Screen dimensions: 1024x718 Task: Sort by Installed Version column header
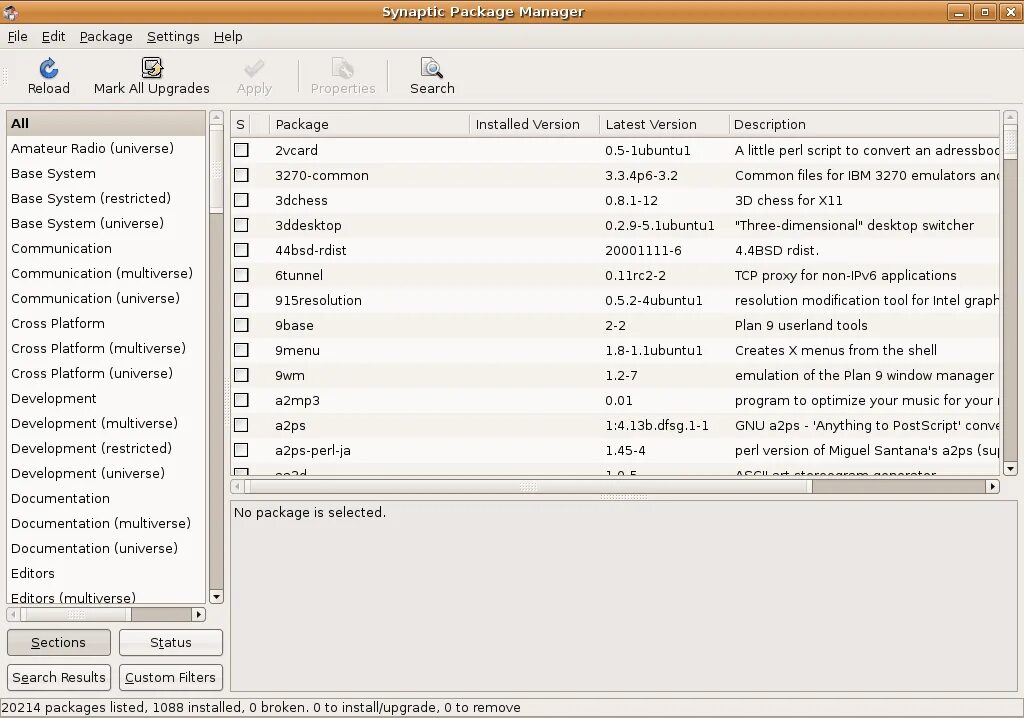coord(534,124)
